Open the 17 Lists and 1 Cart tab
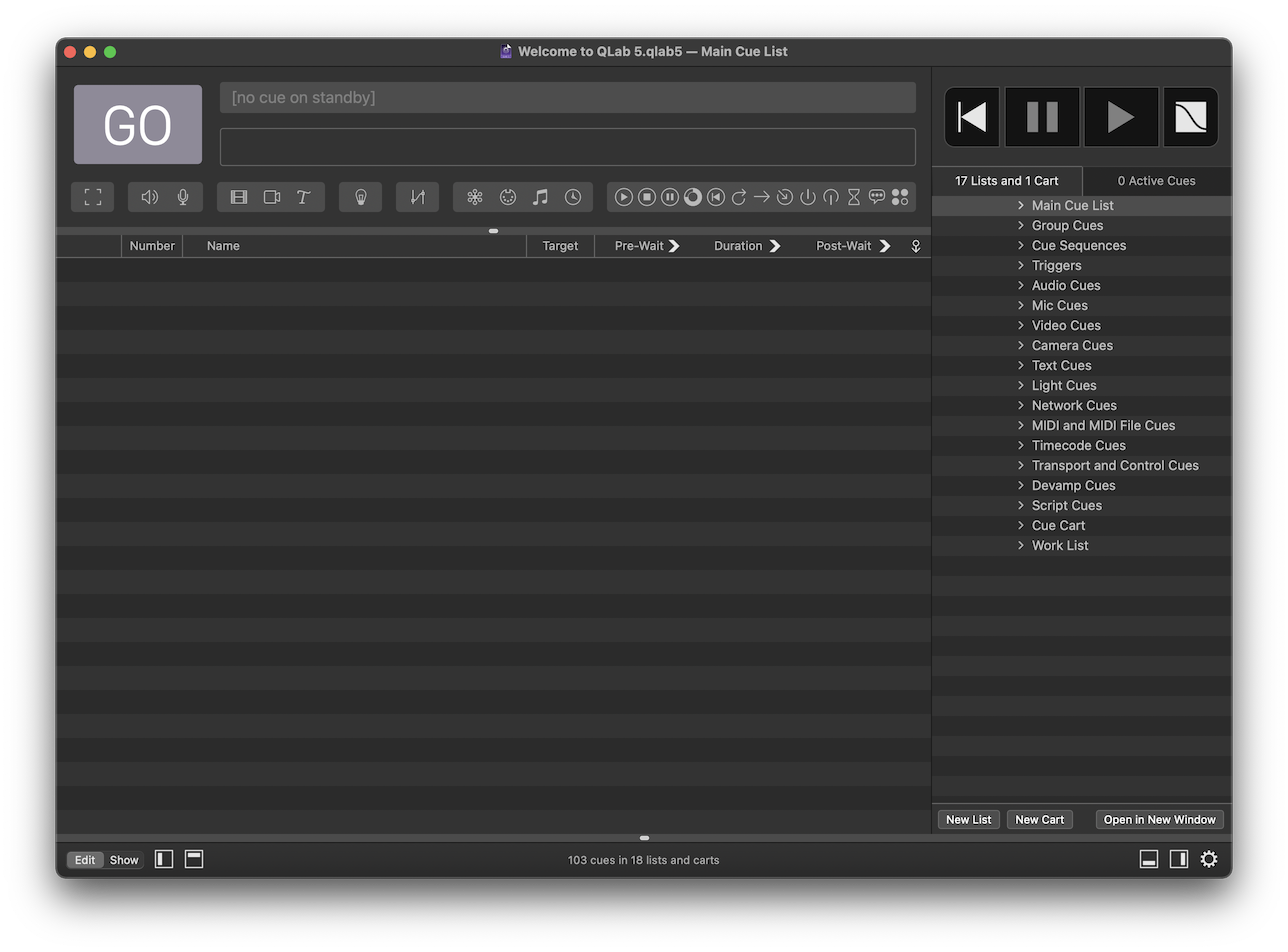 pos(1006,181)
